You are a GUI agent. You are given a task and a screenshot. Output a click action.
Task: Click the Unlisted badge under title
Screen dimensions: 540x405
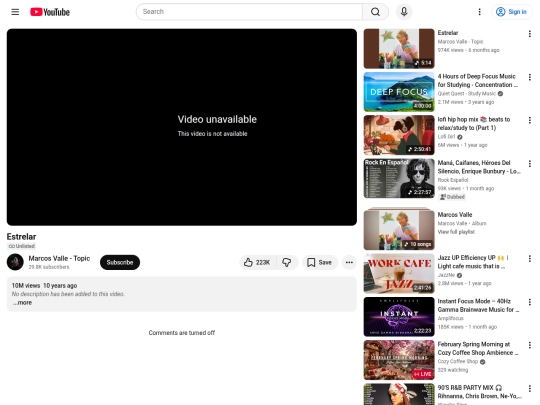point(21,246)
